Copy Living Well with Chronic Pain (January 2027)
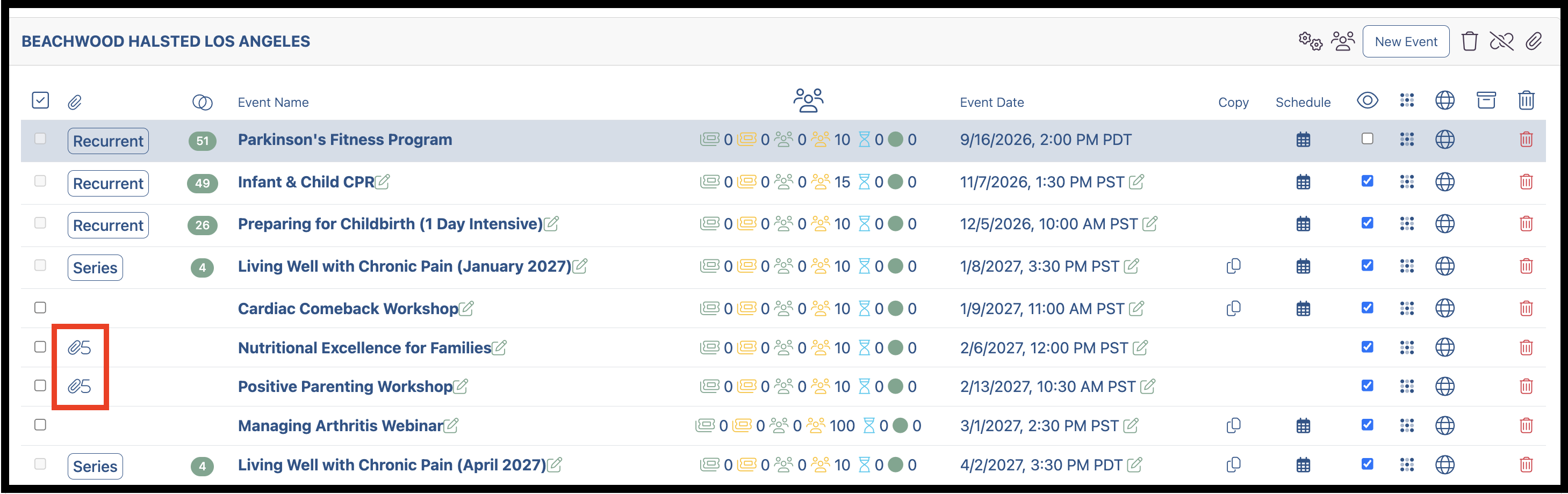Screen dimensions: 1568x494 pos(1233,266)
